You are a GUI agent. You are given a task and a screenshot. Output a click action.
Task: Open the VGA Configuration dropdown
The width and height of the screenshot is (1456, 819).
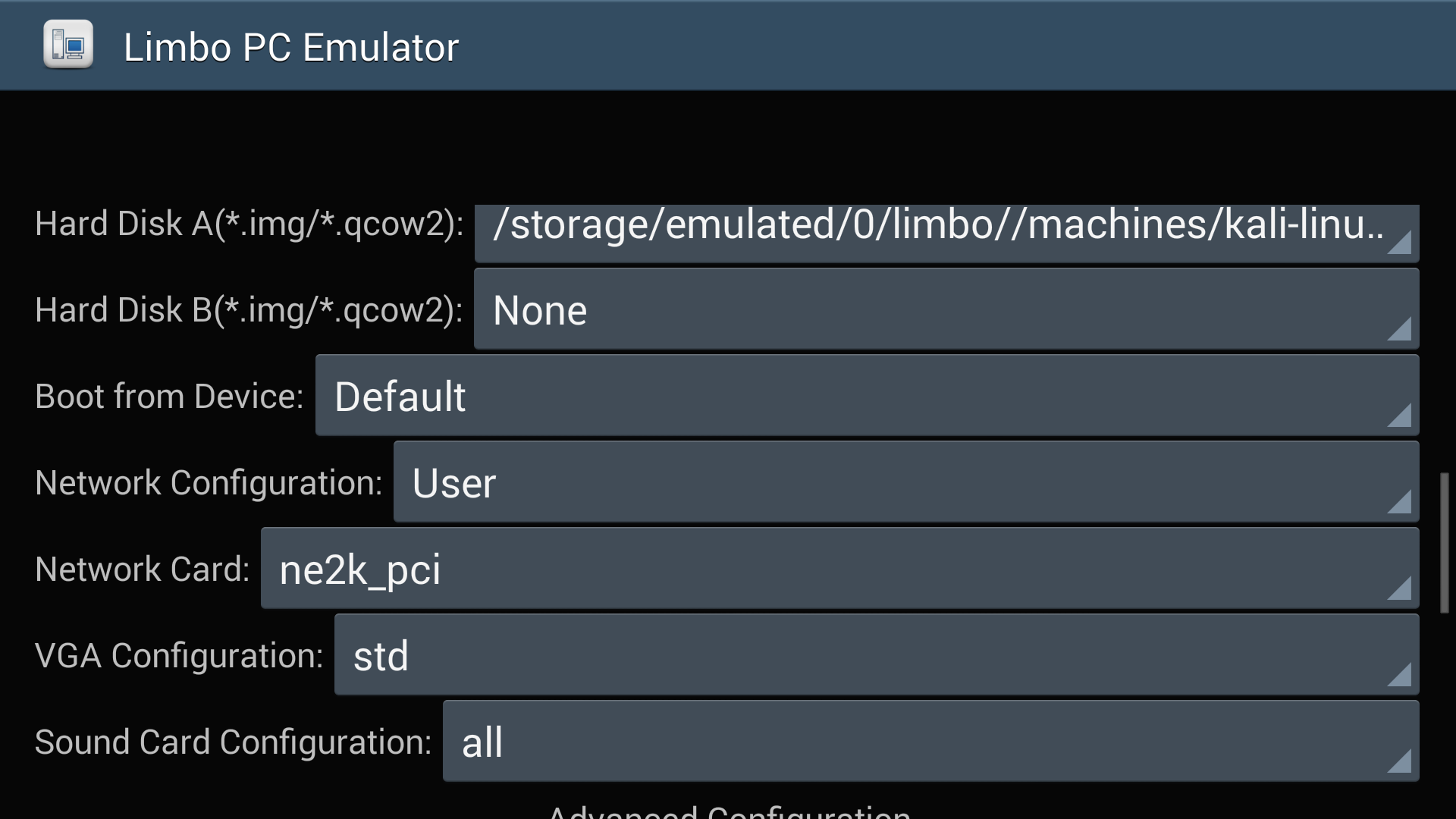pyautogui.click(x=872, y=654)
